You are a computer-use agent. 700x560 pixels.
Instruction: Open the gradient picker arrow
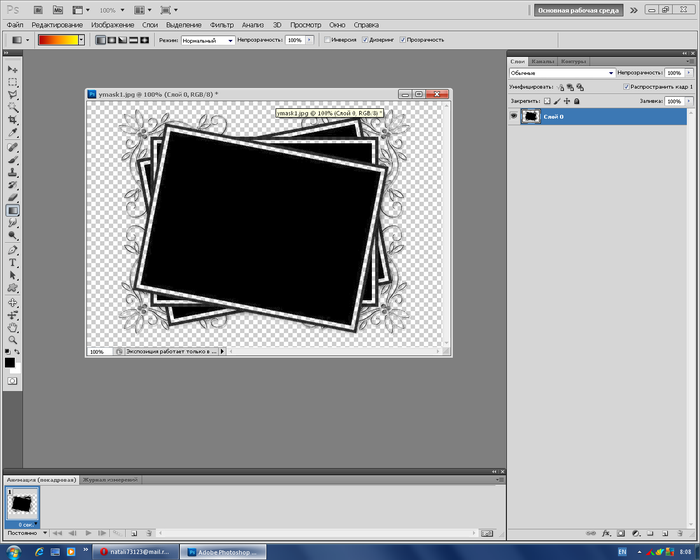(81, 40)
